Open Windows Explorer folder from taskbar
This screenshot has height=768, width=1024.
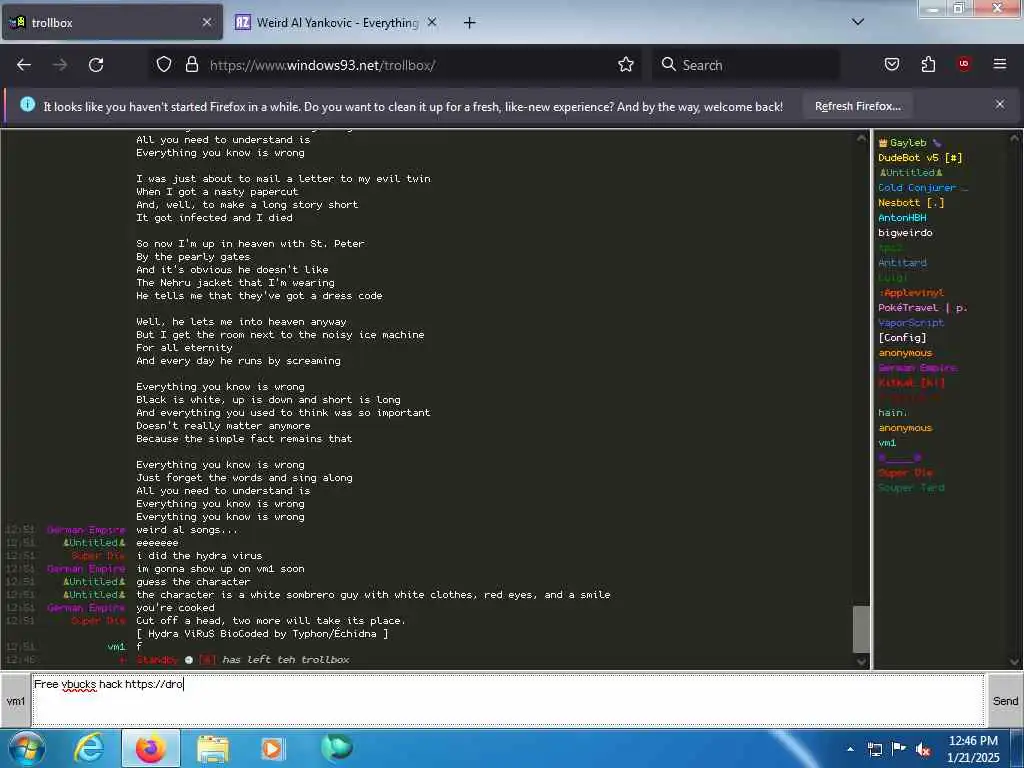212,749
